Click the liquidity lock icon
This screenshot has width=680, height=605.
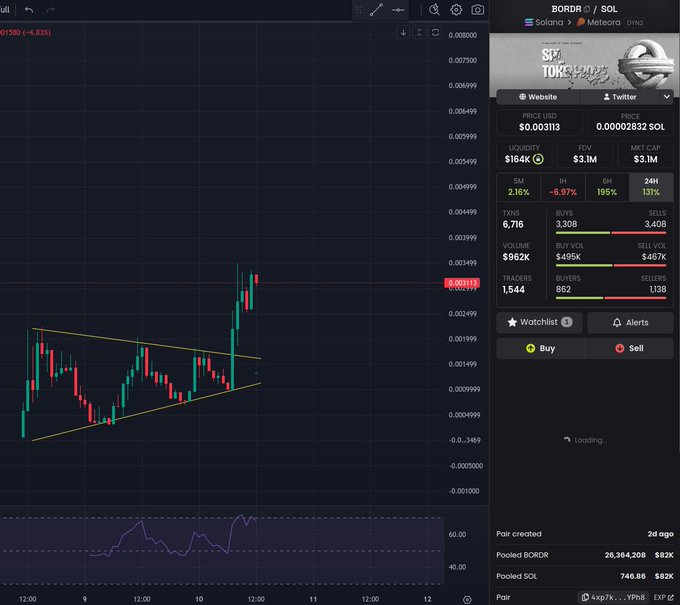point(538,159)
